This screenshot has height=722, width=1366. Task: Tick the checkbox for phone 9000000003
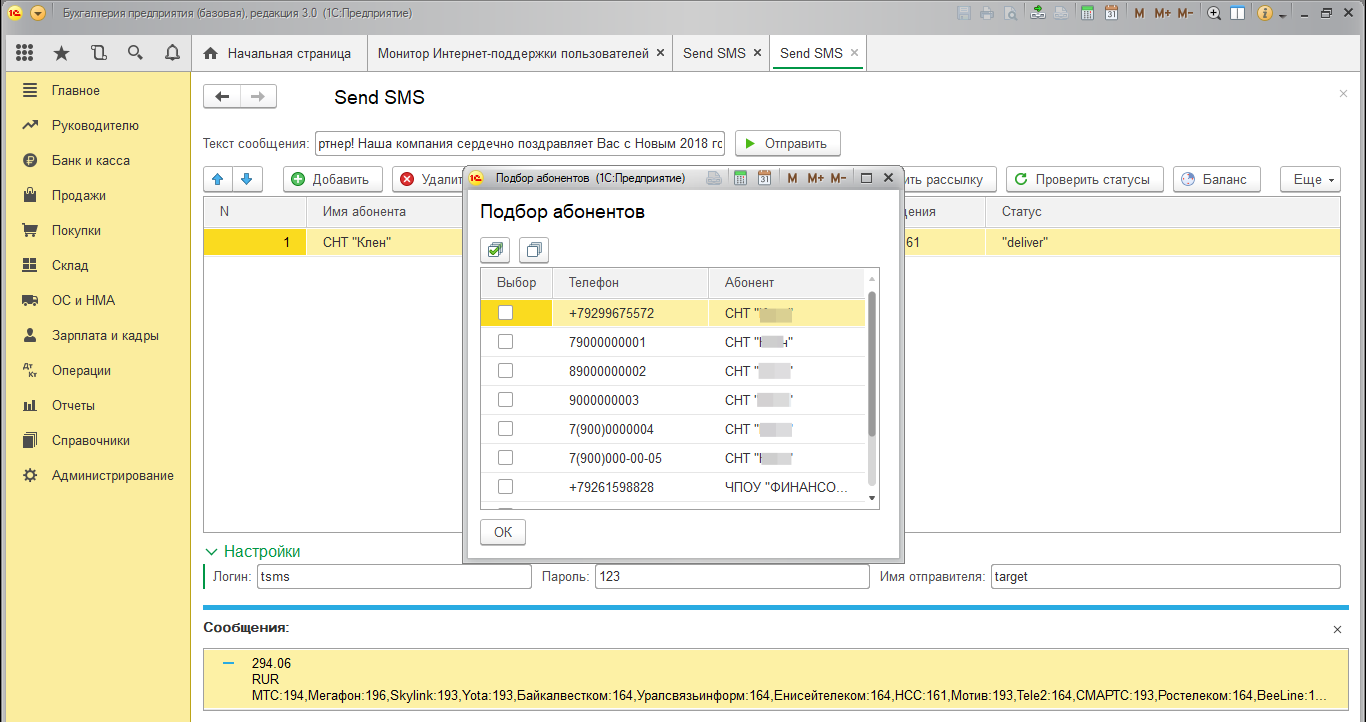pos(505,400)
